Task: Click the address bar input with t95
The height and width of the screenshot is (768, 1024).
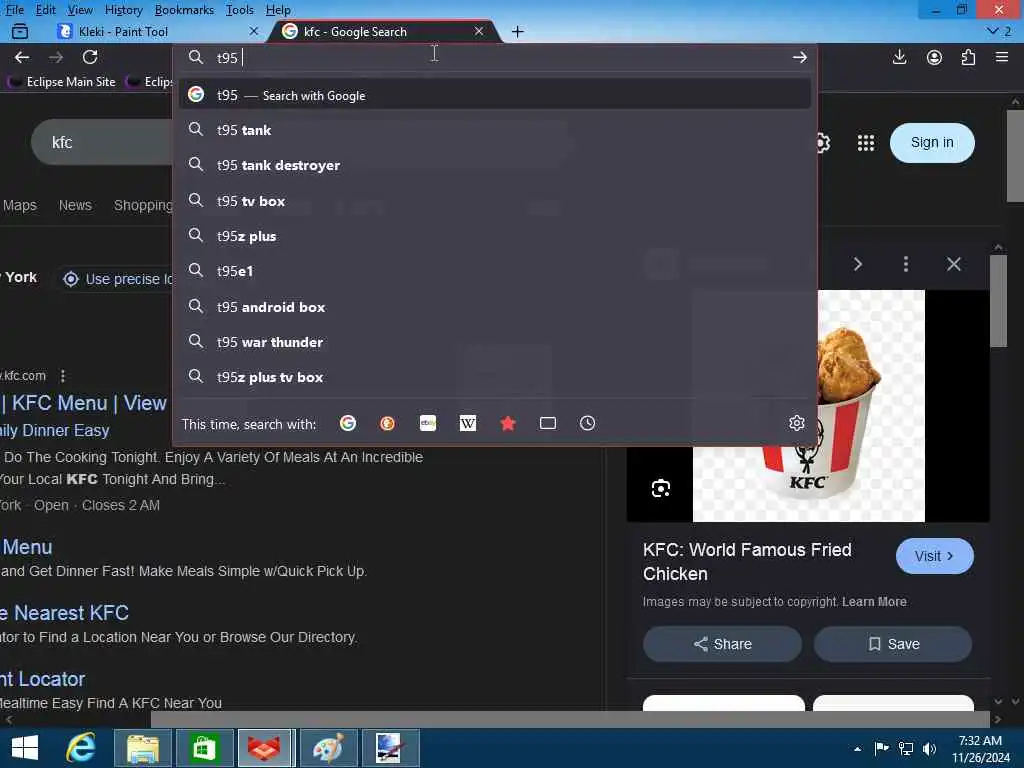Action: (x=496, y=57)
